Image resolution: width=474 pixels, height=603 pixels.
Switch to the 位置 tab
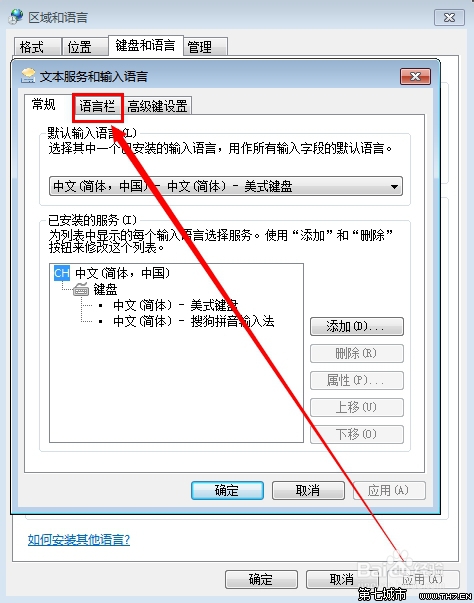point(85,47)
